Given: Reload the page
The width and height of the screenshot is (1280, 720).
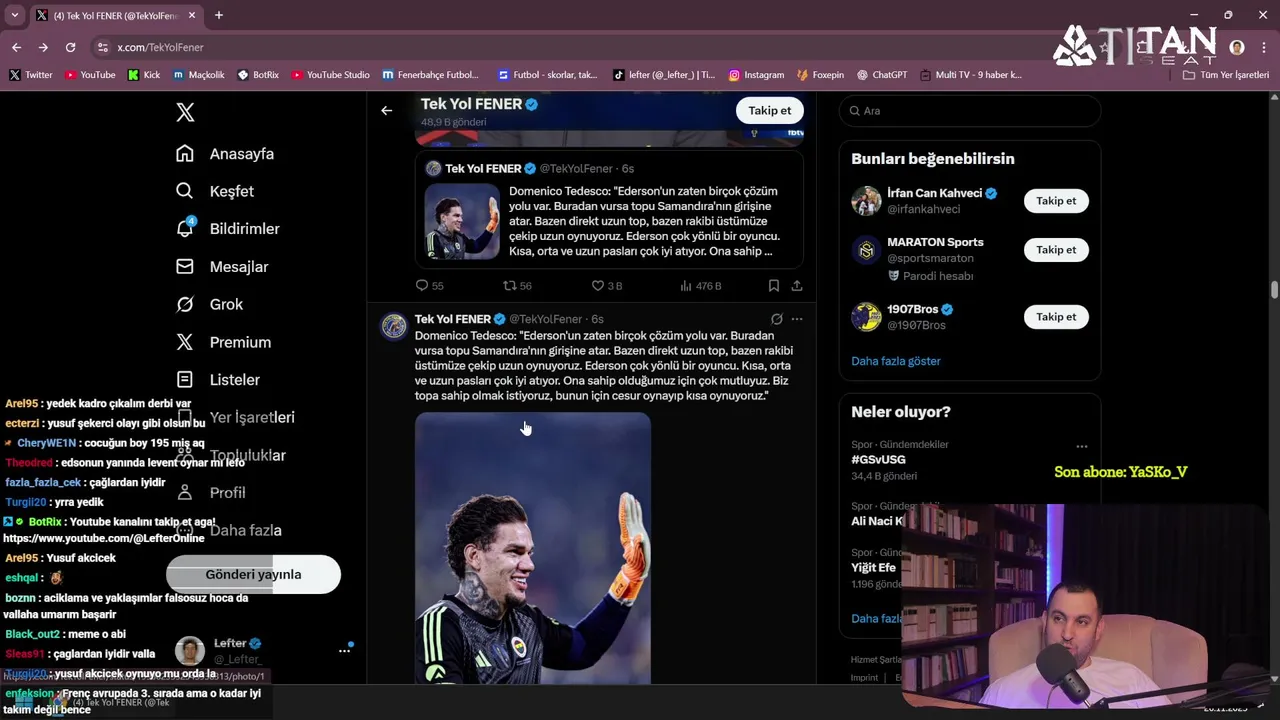Looking at the screenshot, I should pyautogui.click(x=70, y=47).
